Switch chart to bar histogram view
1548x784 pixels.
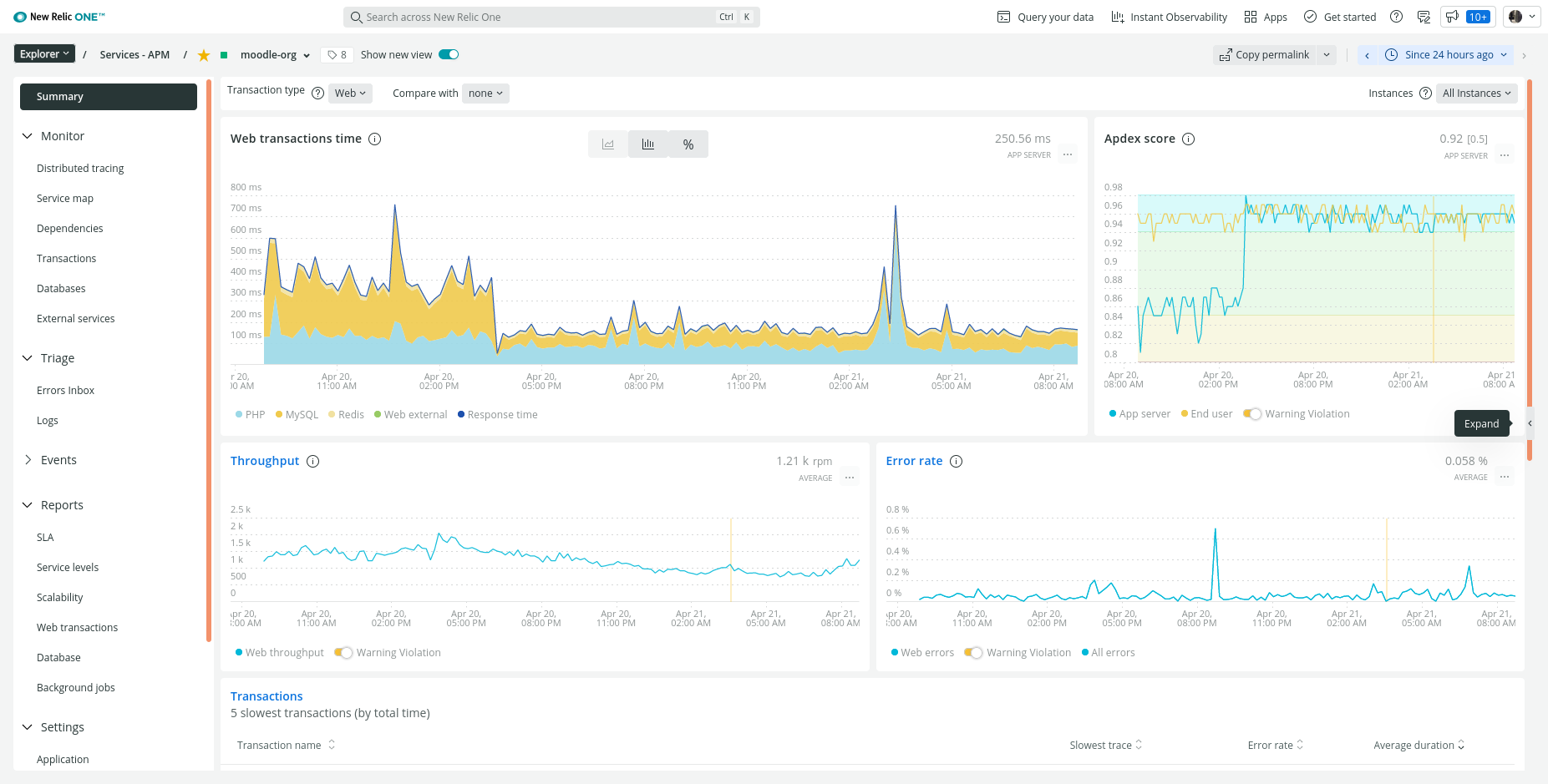coord(648,144)
